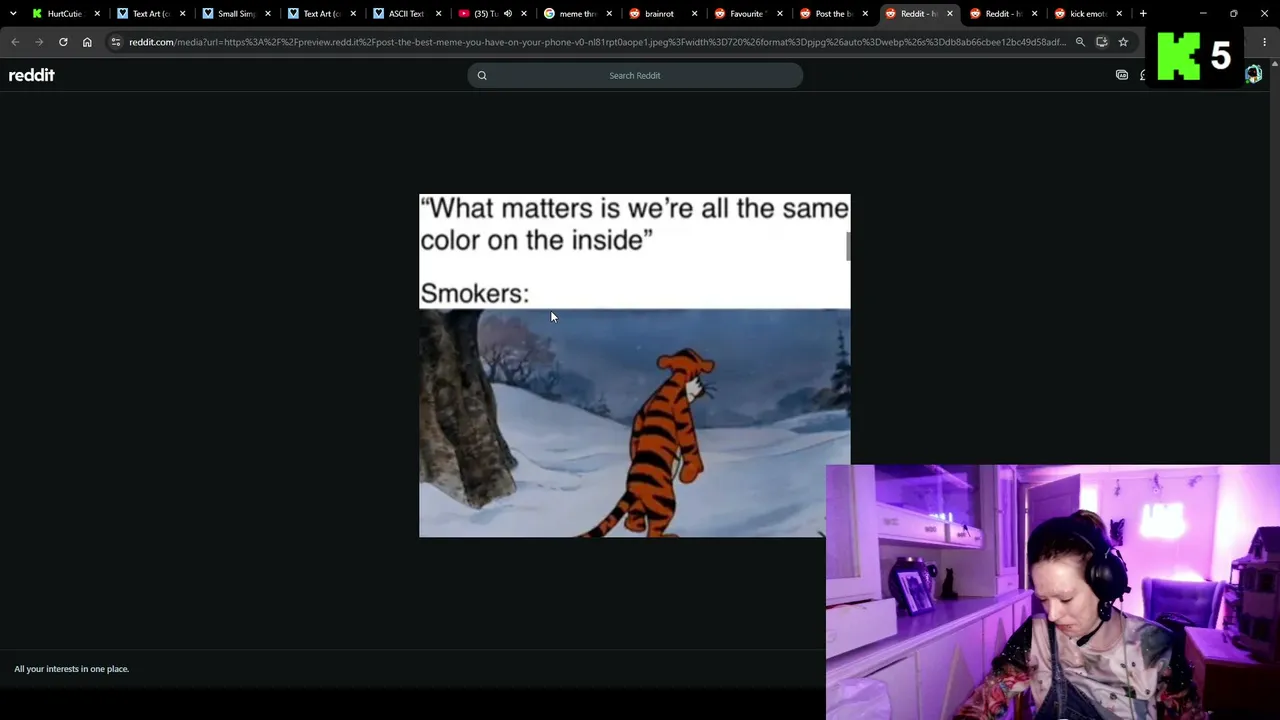Close the YouTube (35) tab
Image resolution: width=1280 pixels, height=720 pixels.
(524, 14)
